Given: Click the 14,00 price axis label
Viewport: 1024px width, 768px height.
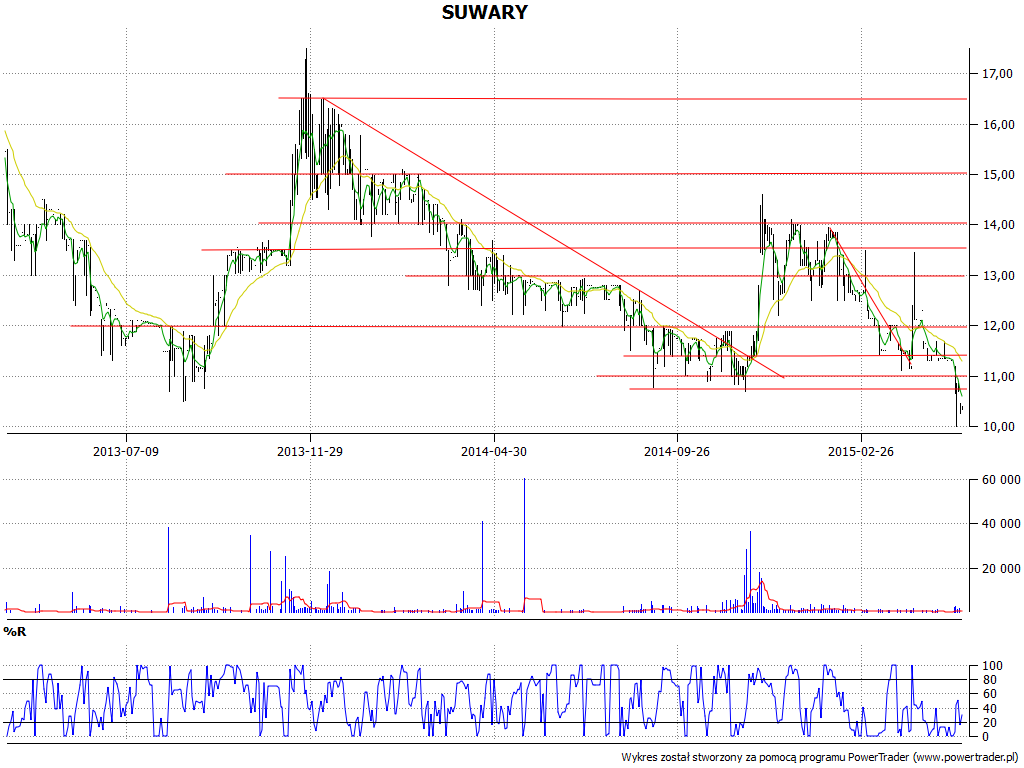Looking at the screenshot, I should click(x=998, y=225).
